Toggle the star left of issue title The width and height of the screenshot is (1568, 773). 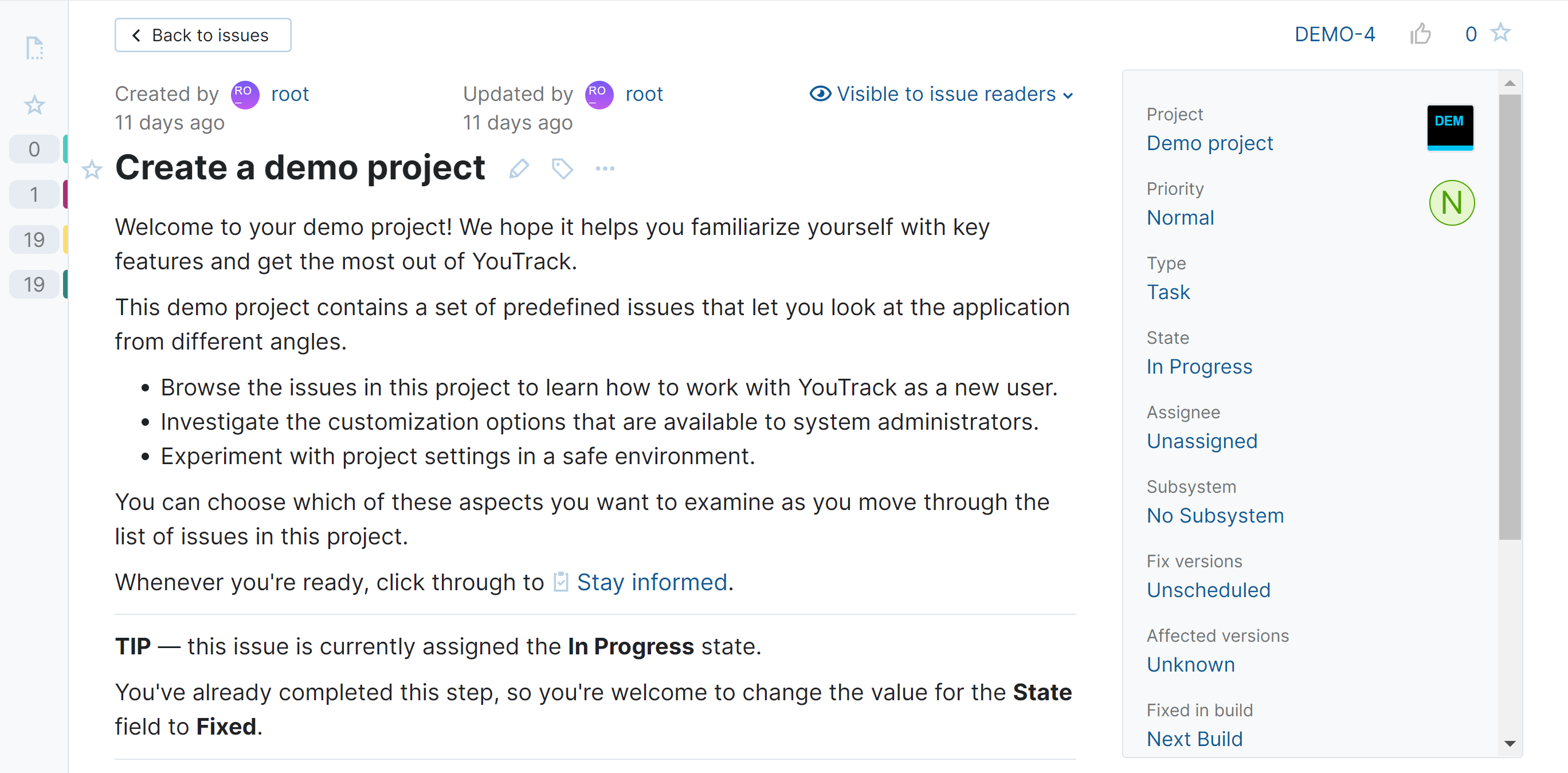[x=92, y=170]
